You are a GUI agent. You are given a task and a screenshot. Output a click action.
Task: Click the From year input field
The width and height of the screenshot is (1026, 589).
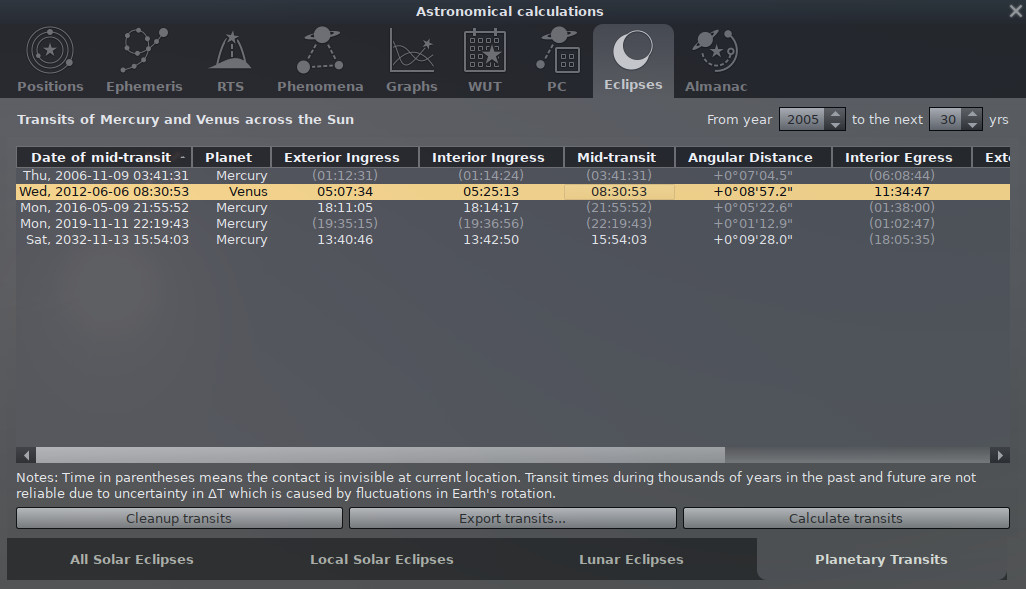click(802, 120)
